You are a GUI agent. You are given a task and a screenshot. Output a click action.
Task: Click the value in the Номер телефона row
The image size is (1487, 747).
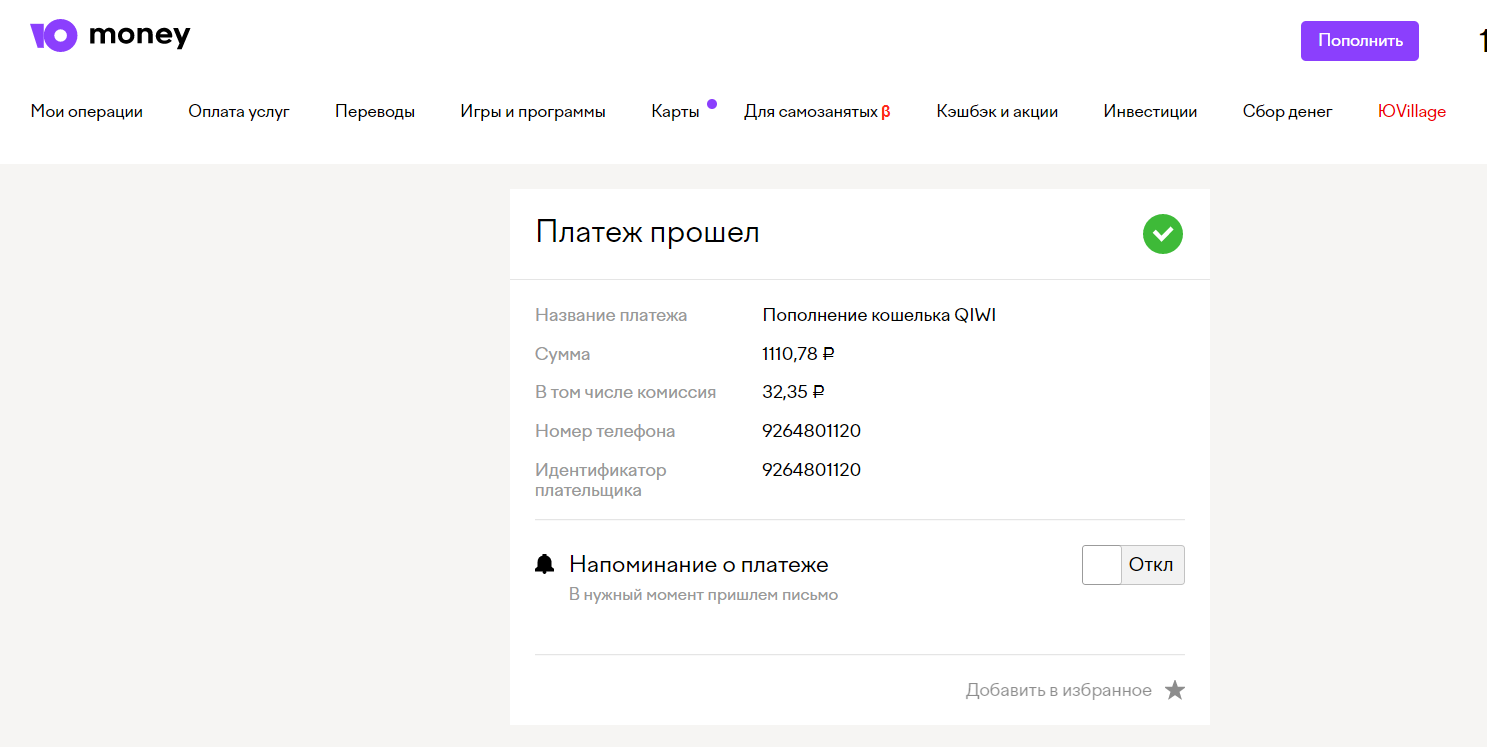point(811,431)
